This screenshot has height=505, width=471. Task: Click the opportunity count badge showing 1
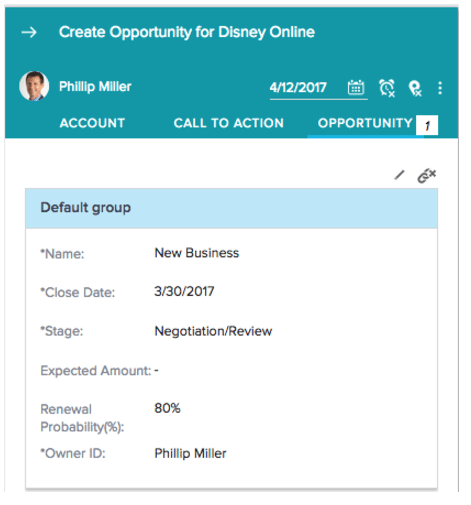tap(427, 125)
